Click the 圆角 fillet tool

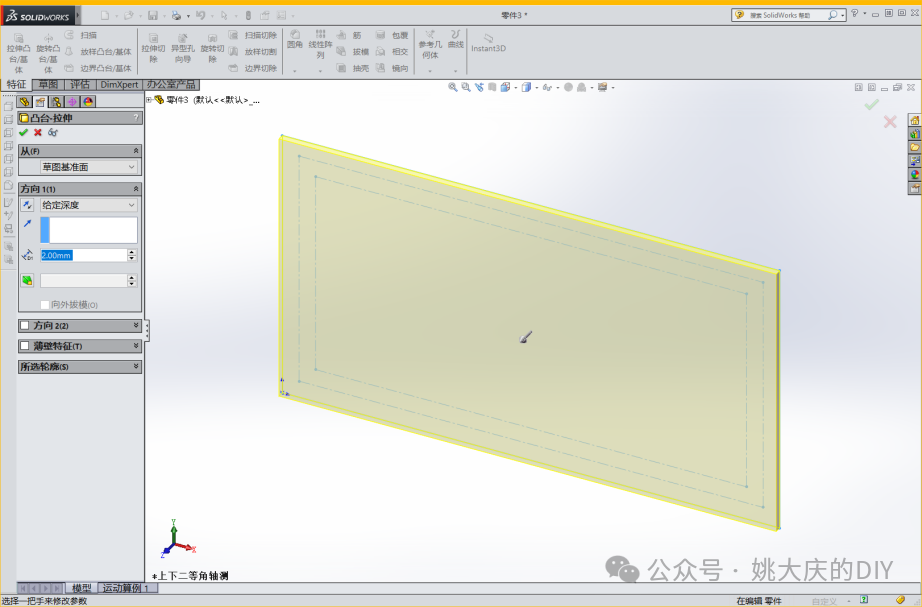tap(295, 39)
